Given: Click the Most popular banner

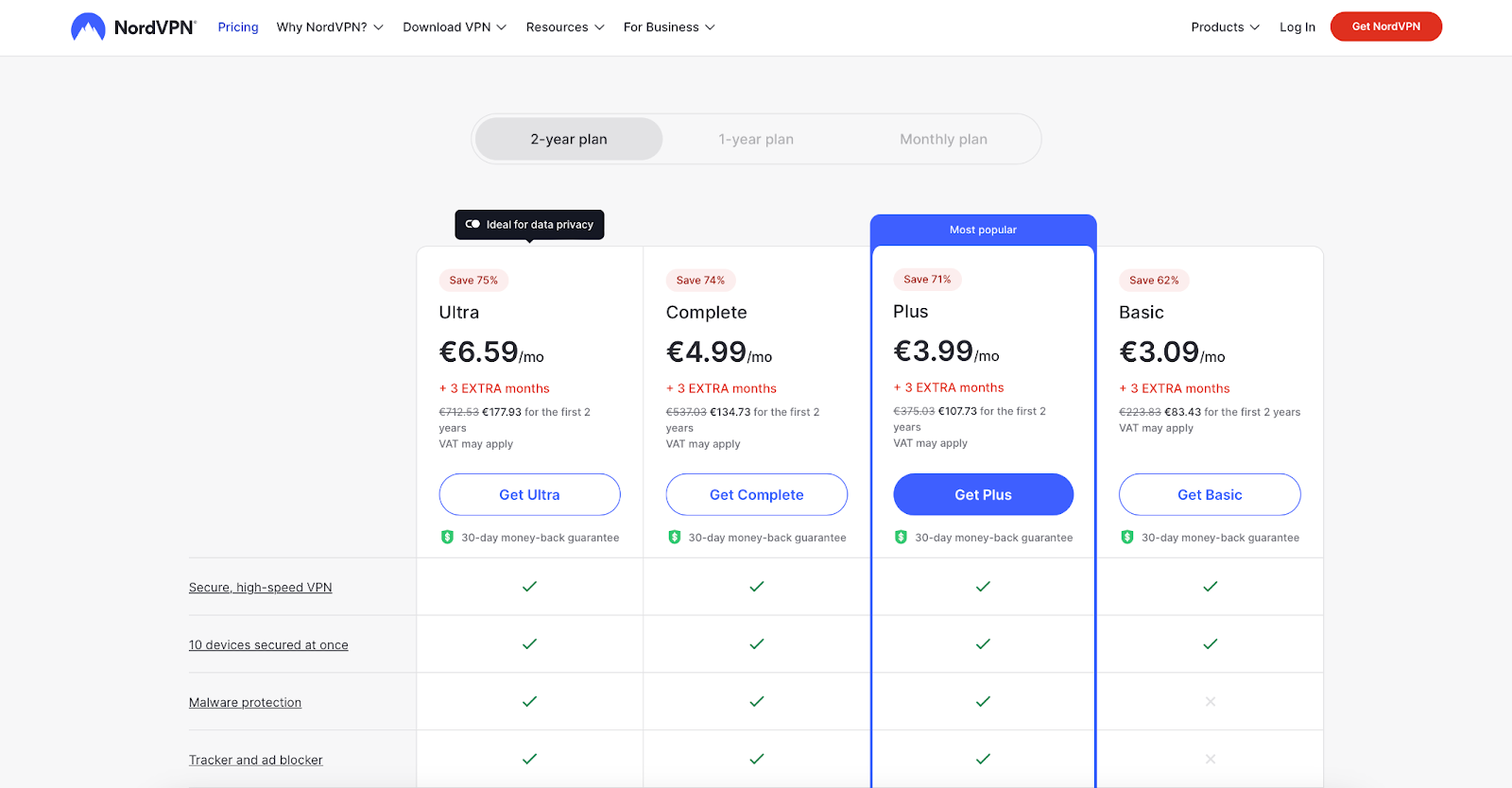Looking at the screenshot, I should [x=983, y=230].
